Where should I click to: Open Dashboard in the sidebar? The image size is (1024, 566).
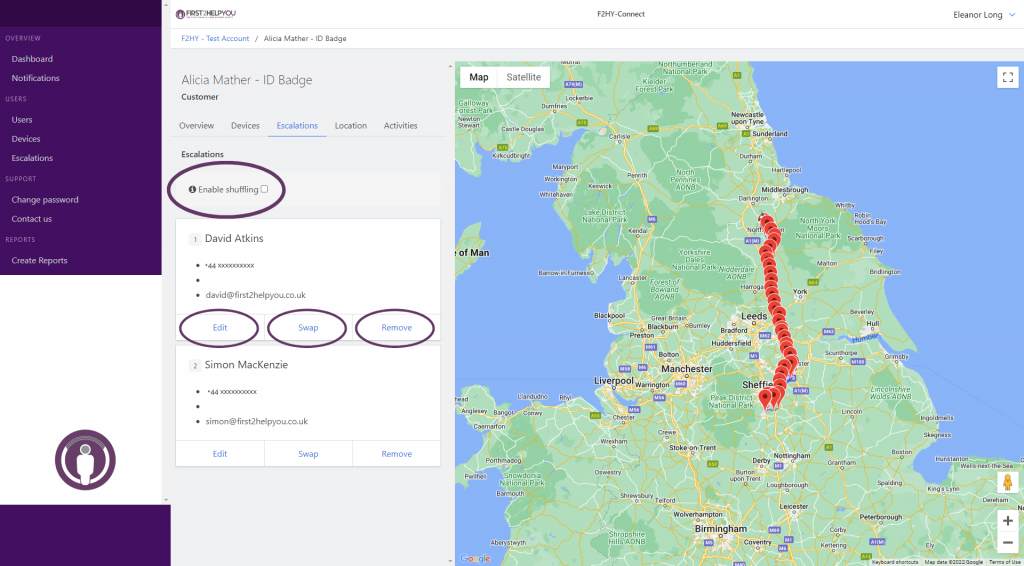32,59
